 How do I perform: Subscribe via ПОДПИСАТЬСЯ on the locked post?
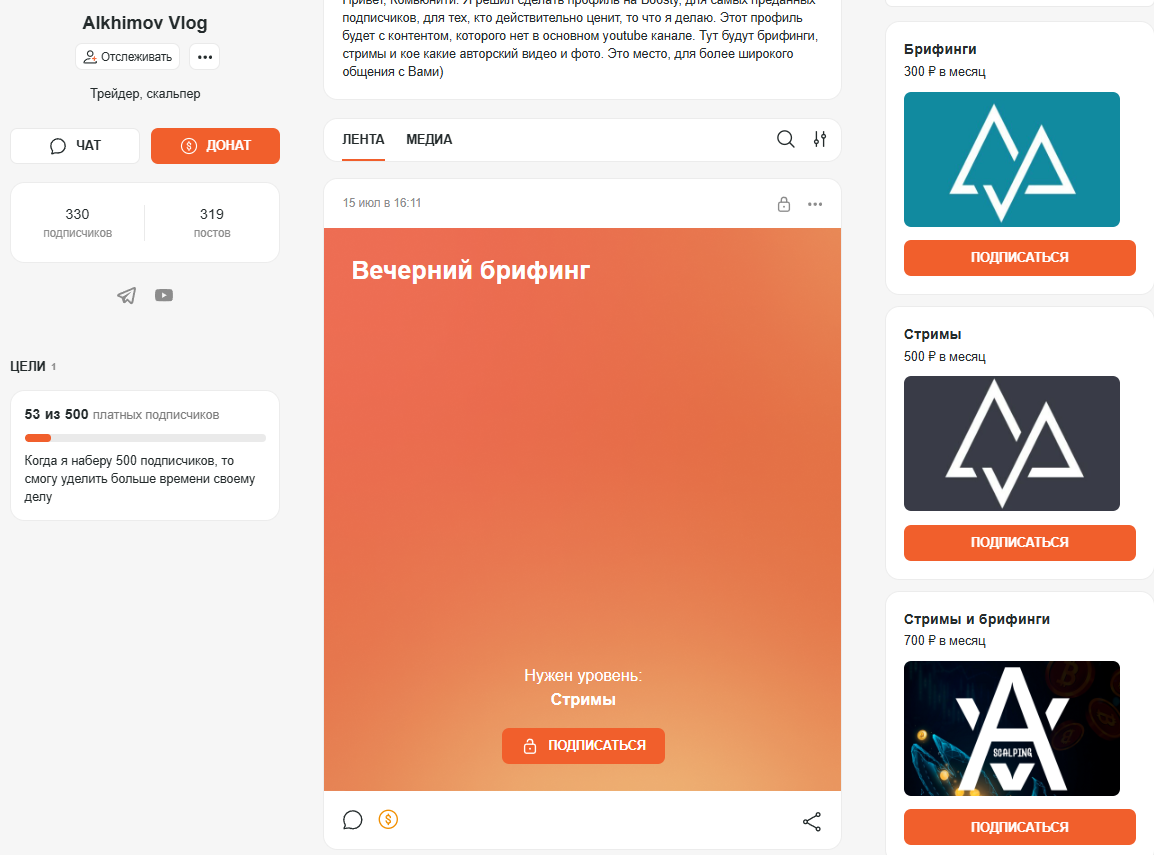tap(583, 745)
